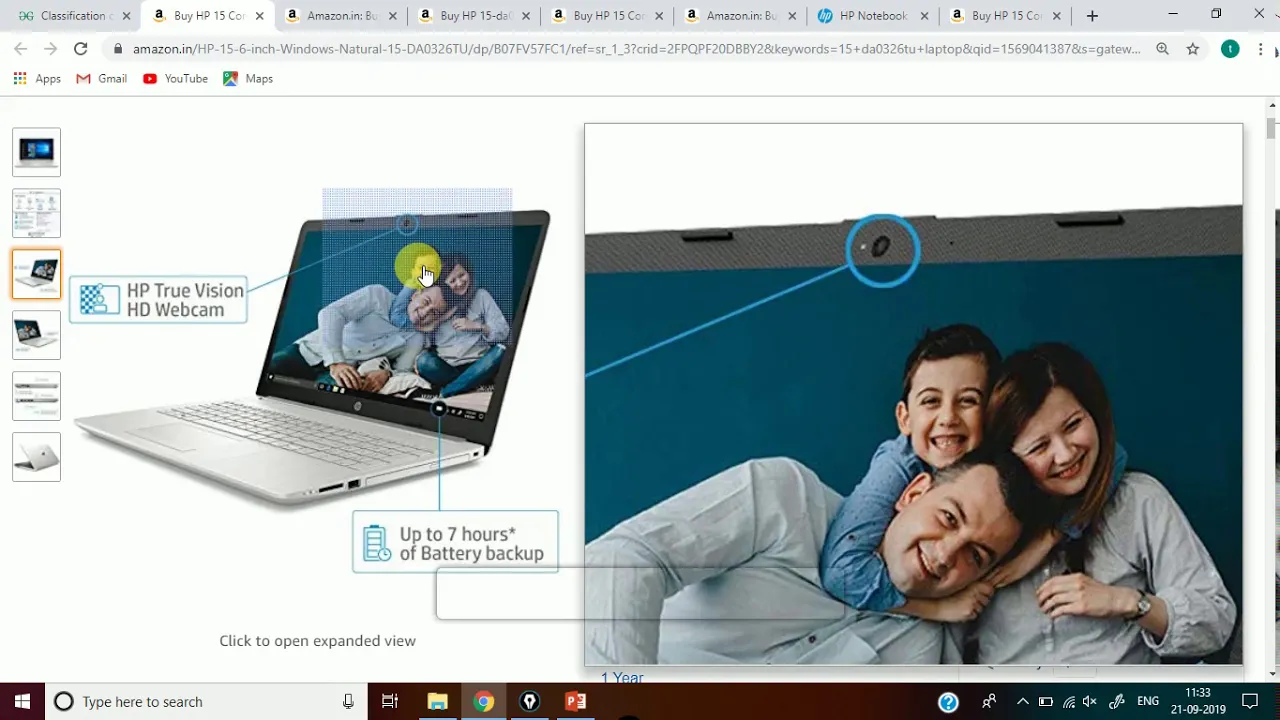This screenshot has height=720, width=1280.
Task: Open the Gmail bookmark
Action: [102, 78]
